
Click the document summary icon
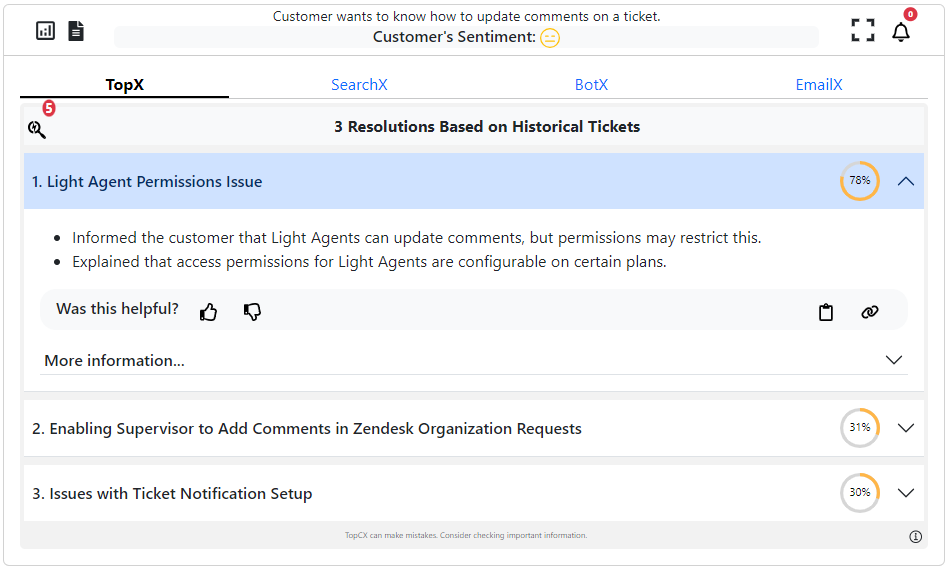[x=76, y=31]
